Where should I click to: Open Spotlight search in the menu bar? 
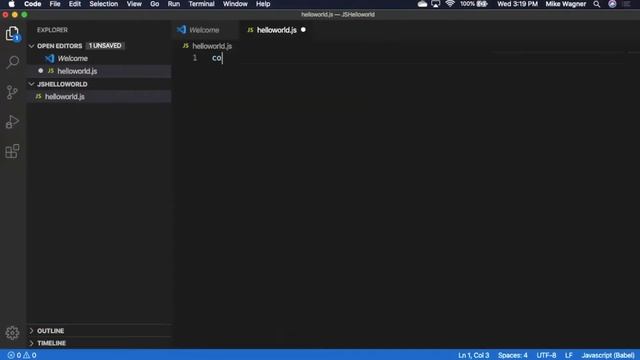597,4
